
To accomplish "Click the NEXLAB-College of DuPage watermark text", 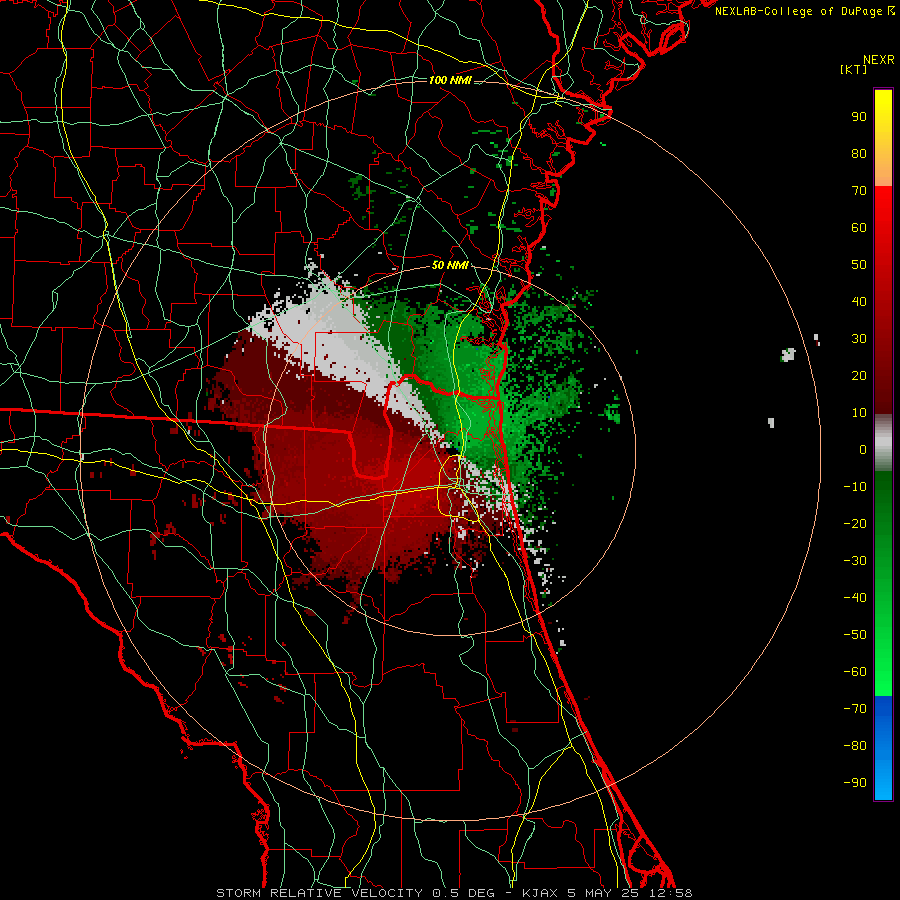I will [805, 11].
